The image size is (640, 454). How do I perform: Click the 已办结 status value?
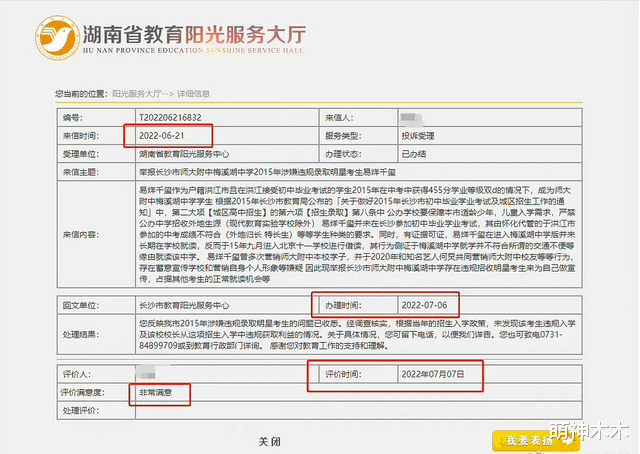[x=413, y=154]
